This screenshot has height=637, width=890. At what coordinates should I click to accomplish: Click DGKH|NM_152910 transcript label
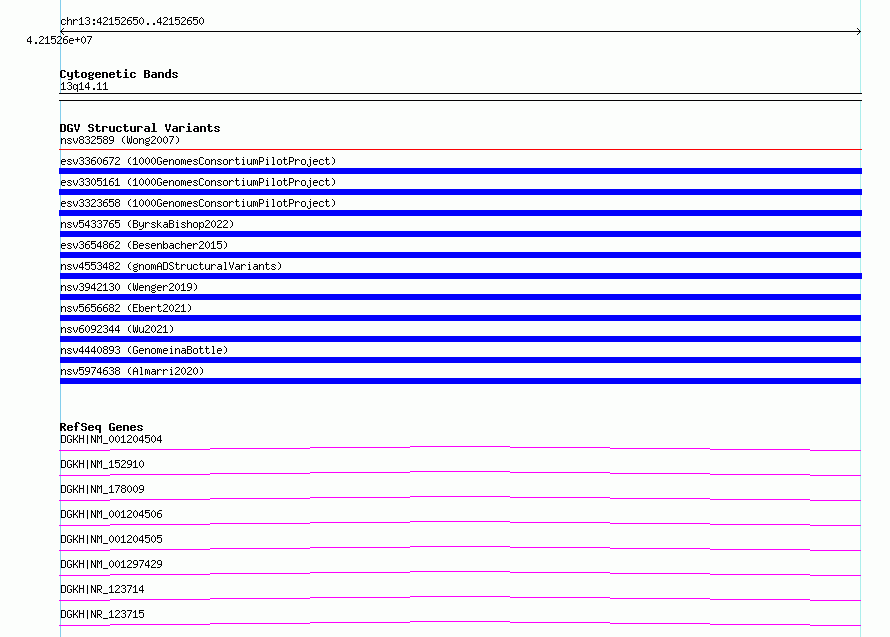pyautogui.click(x=102, y=464)
